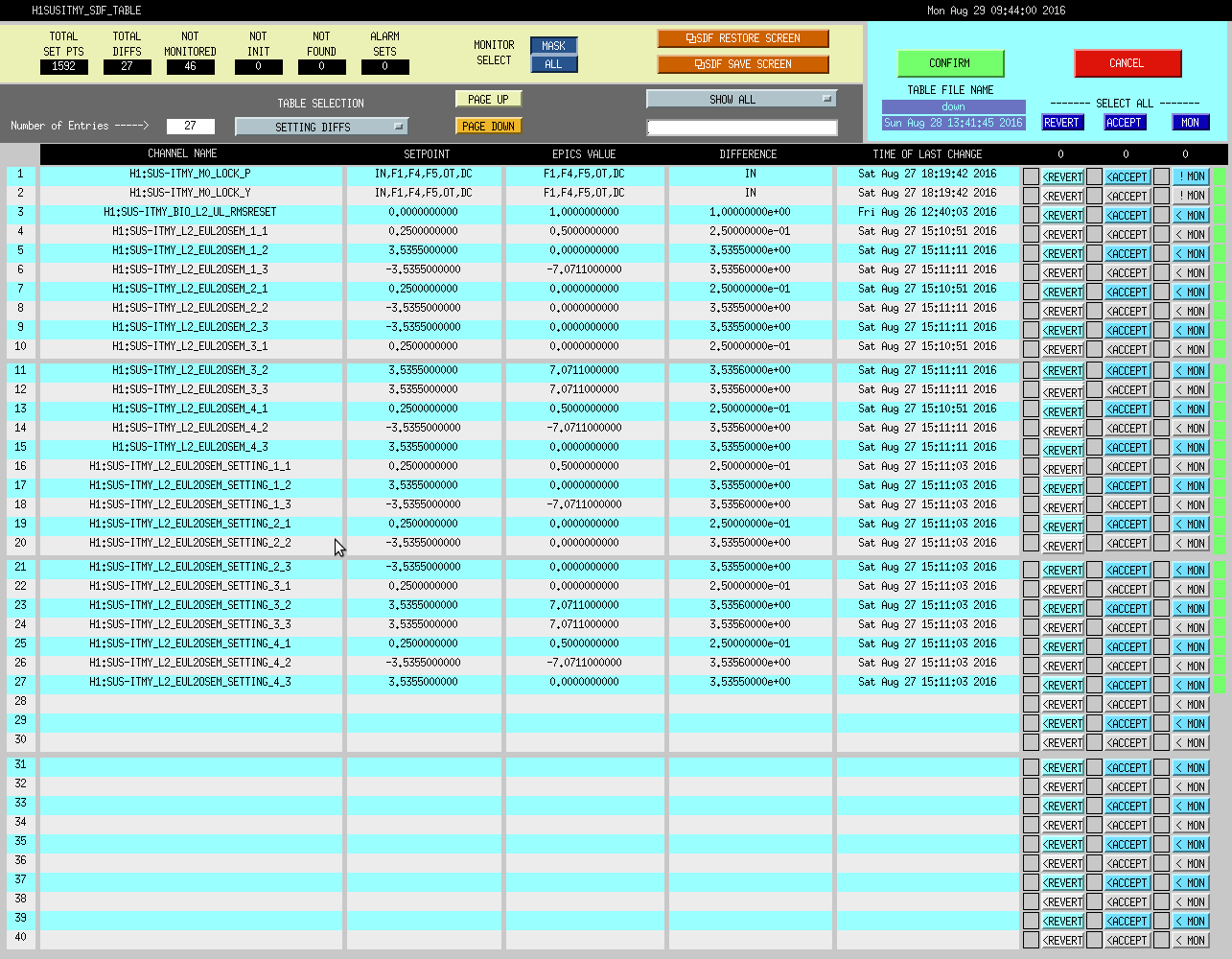This screenshot has width=1232, height=959.
Task: Click the TOTAL DIFFS count 27
Action: click(127, 66)
